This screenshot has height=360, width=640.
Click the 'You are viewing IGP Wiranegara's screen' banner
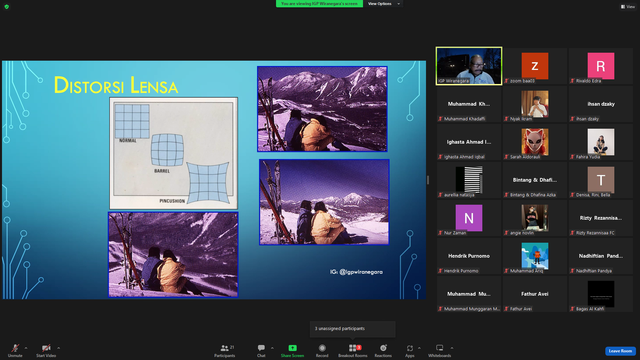319,4
